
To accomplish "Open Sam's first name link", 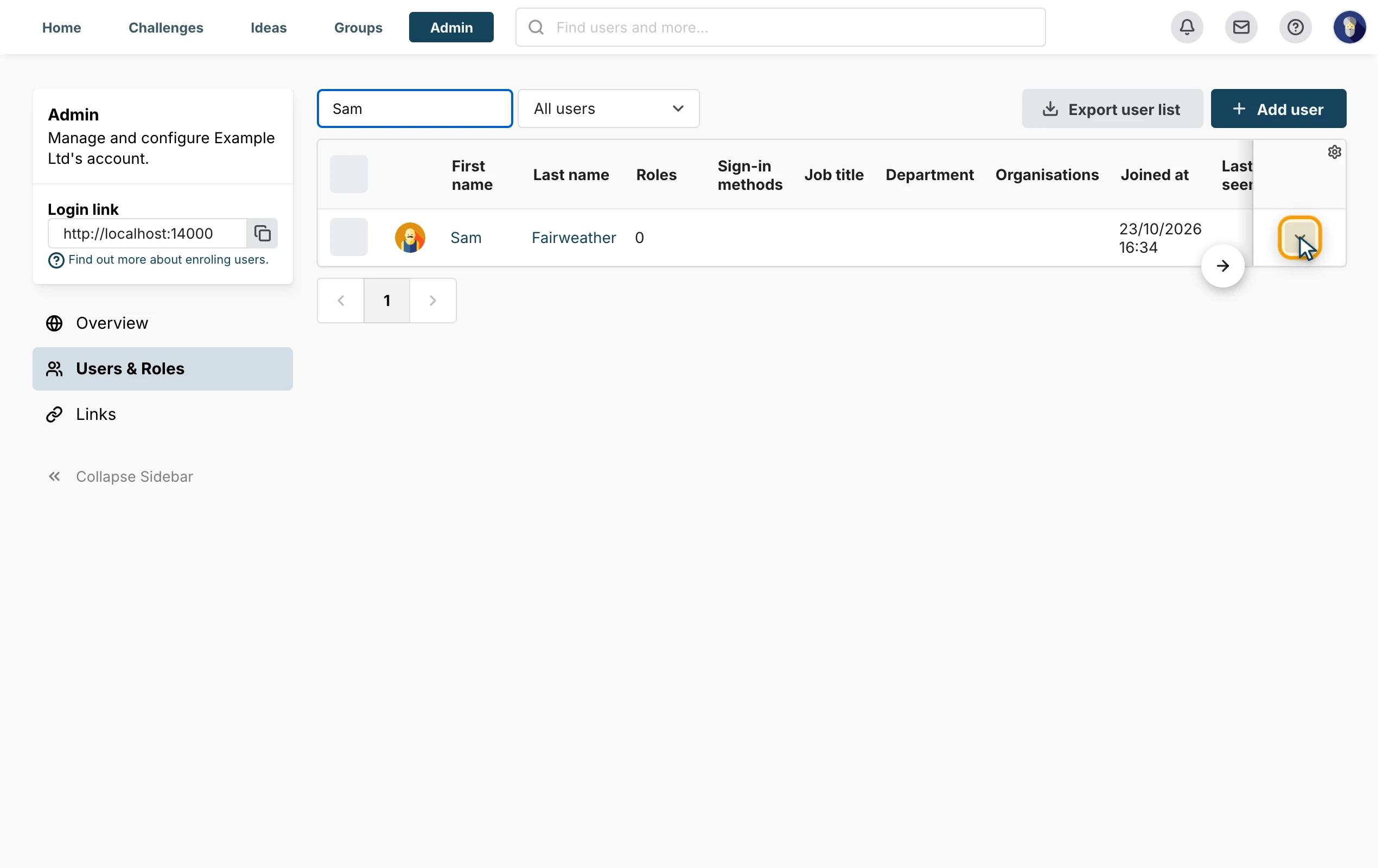I will tap(466, 238).
